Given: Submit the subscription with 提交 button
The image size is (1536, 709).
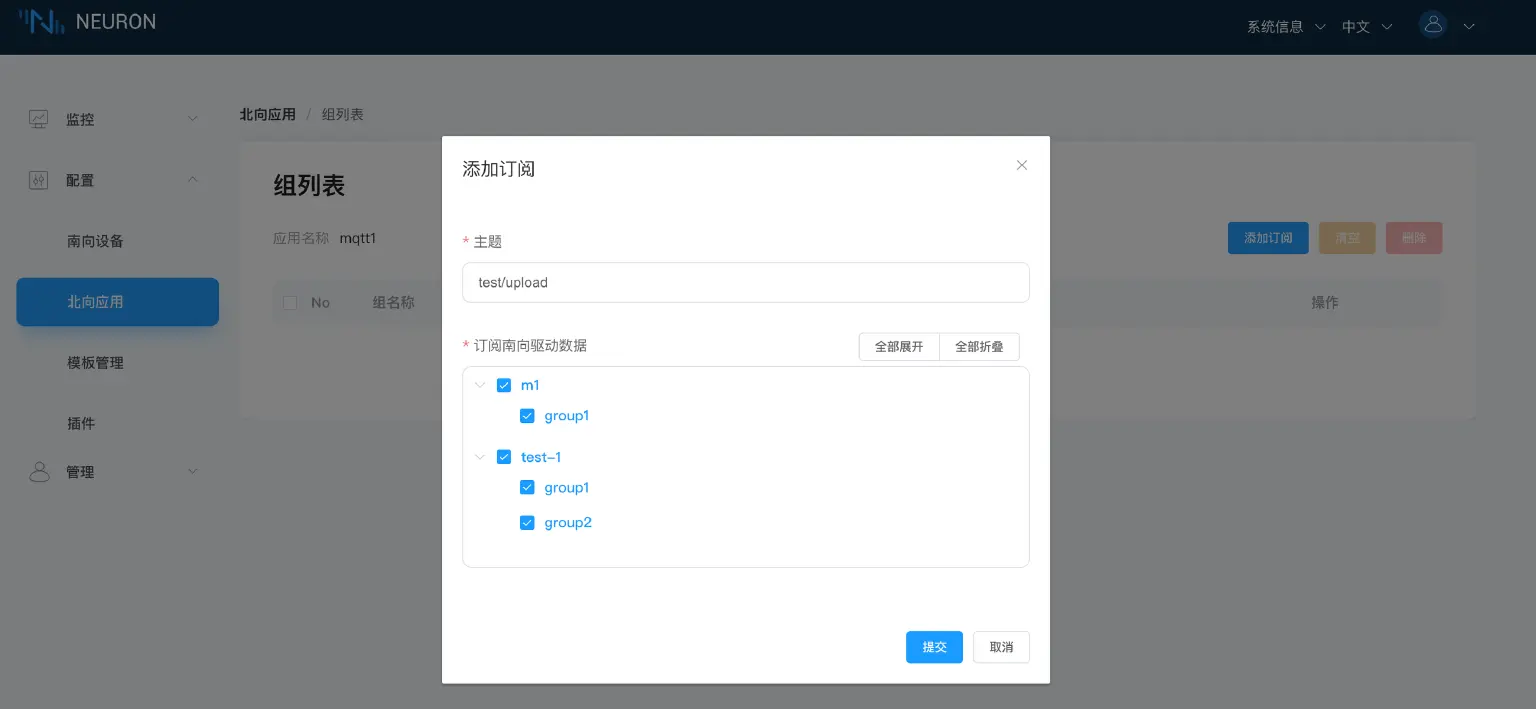Looking at the screenshot, I should coord(934,647).
